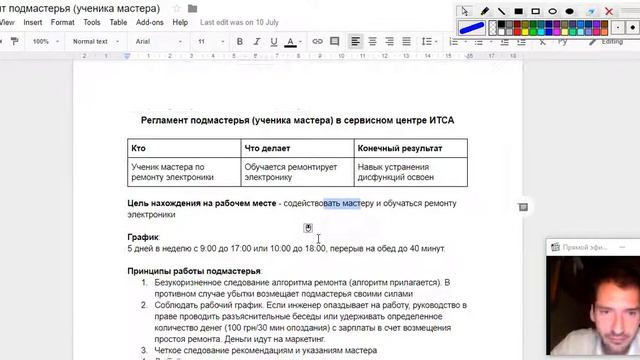Insert a comment using toolbar icon
Viewport: 640px width, 360px height.
tap(334, 41)
